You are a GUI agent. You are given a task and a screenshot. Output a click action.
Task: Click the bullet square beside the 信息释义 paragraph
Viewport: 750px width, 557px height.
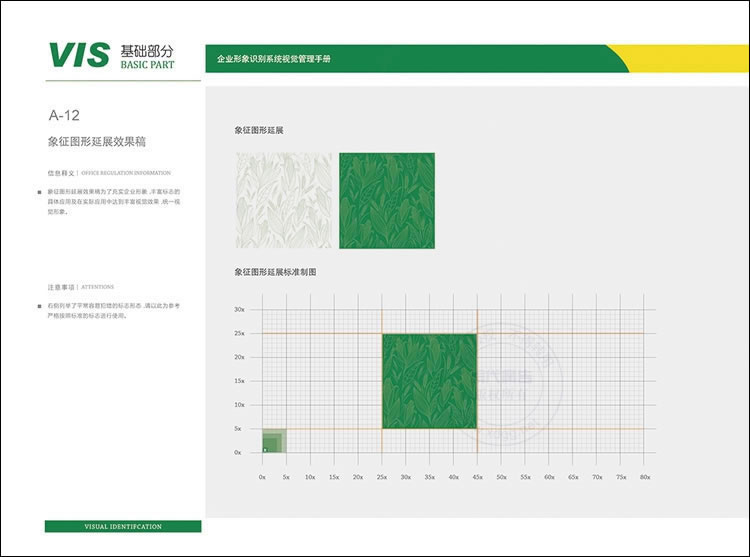pyautogui.click(x=39, y=191)
